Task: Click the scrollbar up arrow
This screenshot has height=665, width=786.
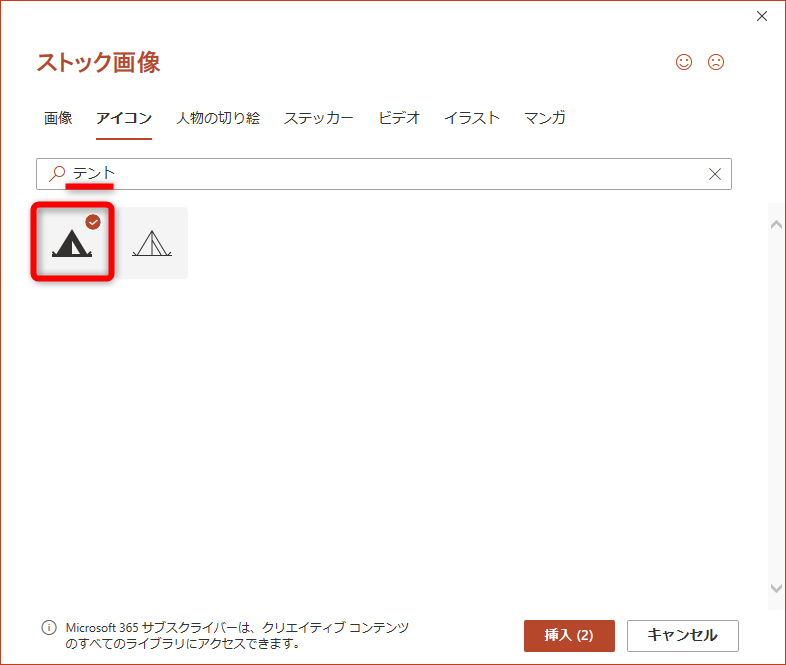Action: [x=776, y=225]
